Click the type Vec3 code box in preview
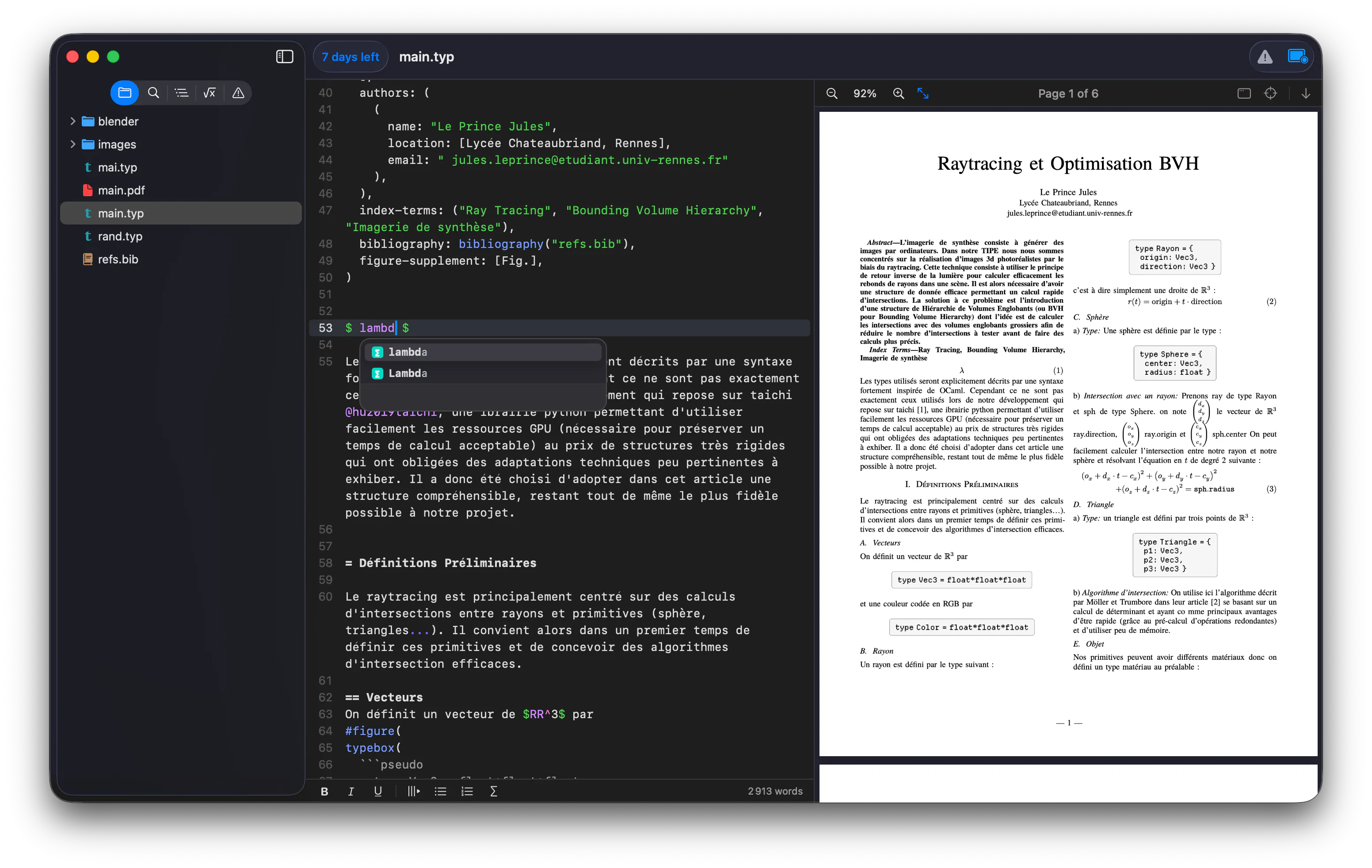The width and height of the screenshot is (1372, 868). 961,580
